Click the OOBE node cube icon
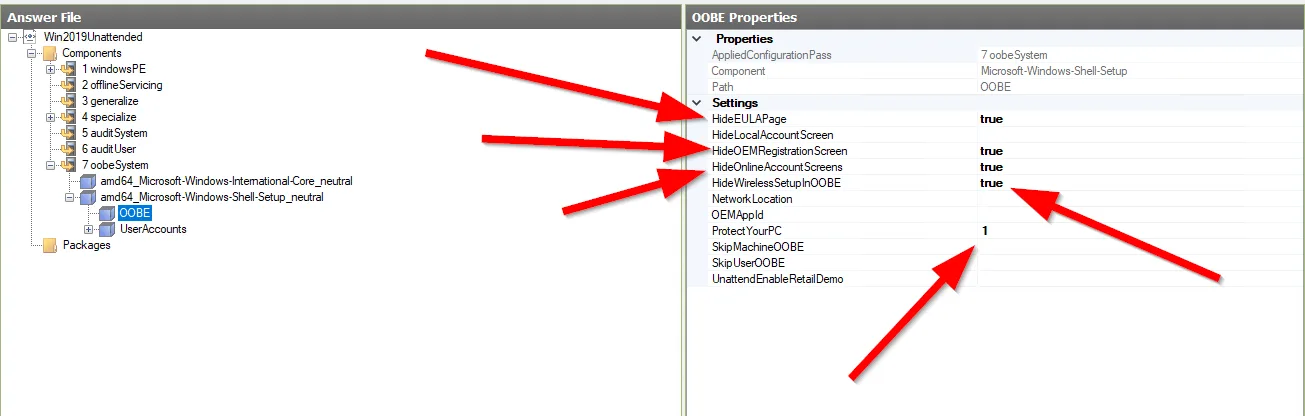Image resolution: width=1305 pixels, height=416 pixels. click(x=106, y=213)
